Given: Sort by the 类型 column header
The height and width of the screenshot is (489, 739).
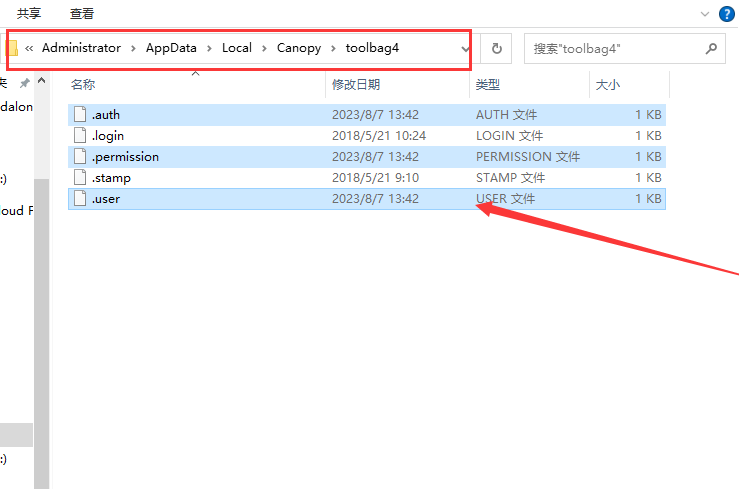Looking at the screenshot, I should click(x=488, y=84).
